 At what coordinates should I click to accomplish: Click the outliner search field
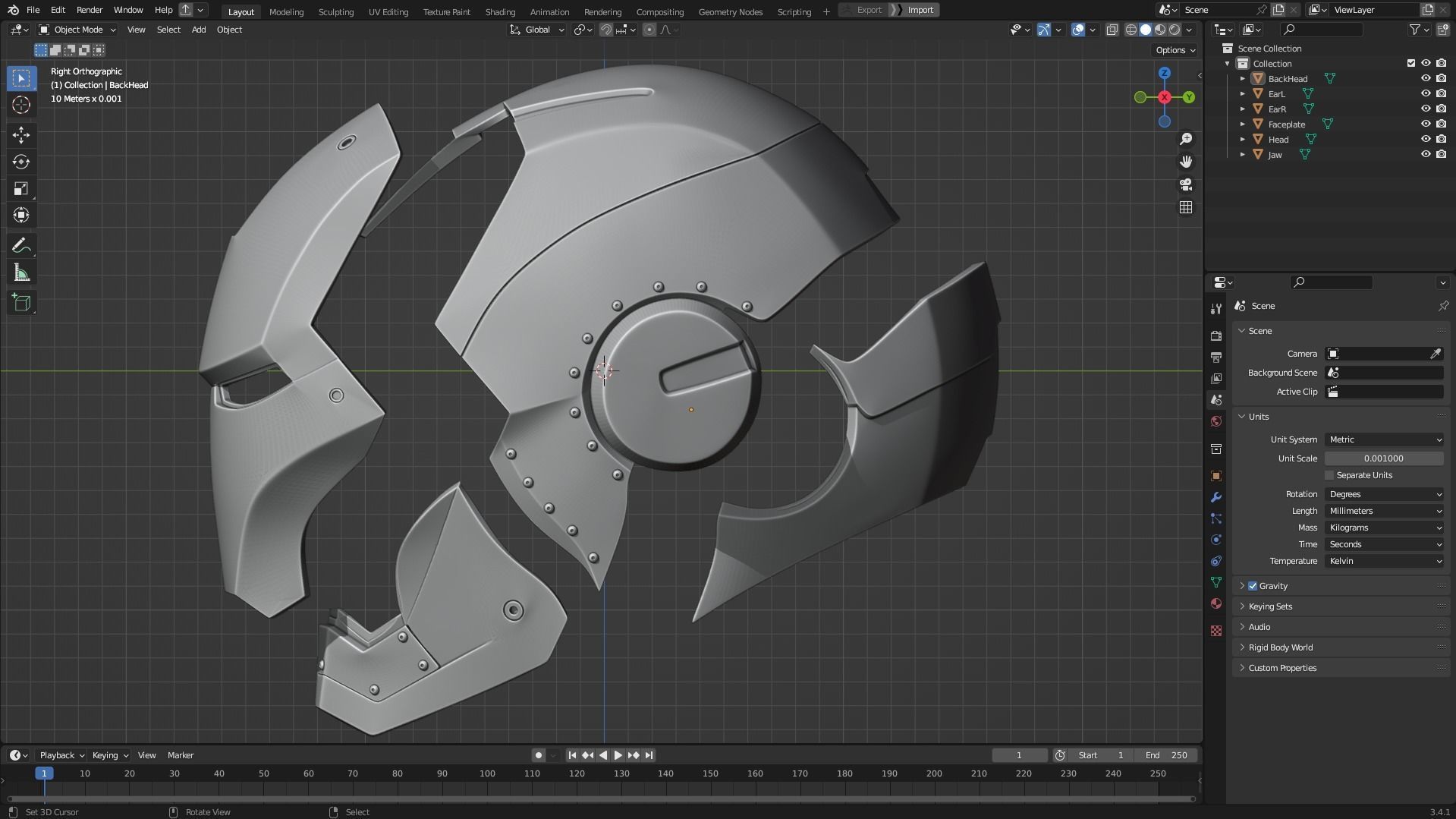[1321, 30]
